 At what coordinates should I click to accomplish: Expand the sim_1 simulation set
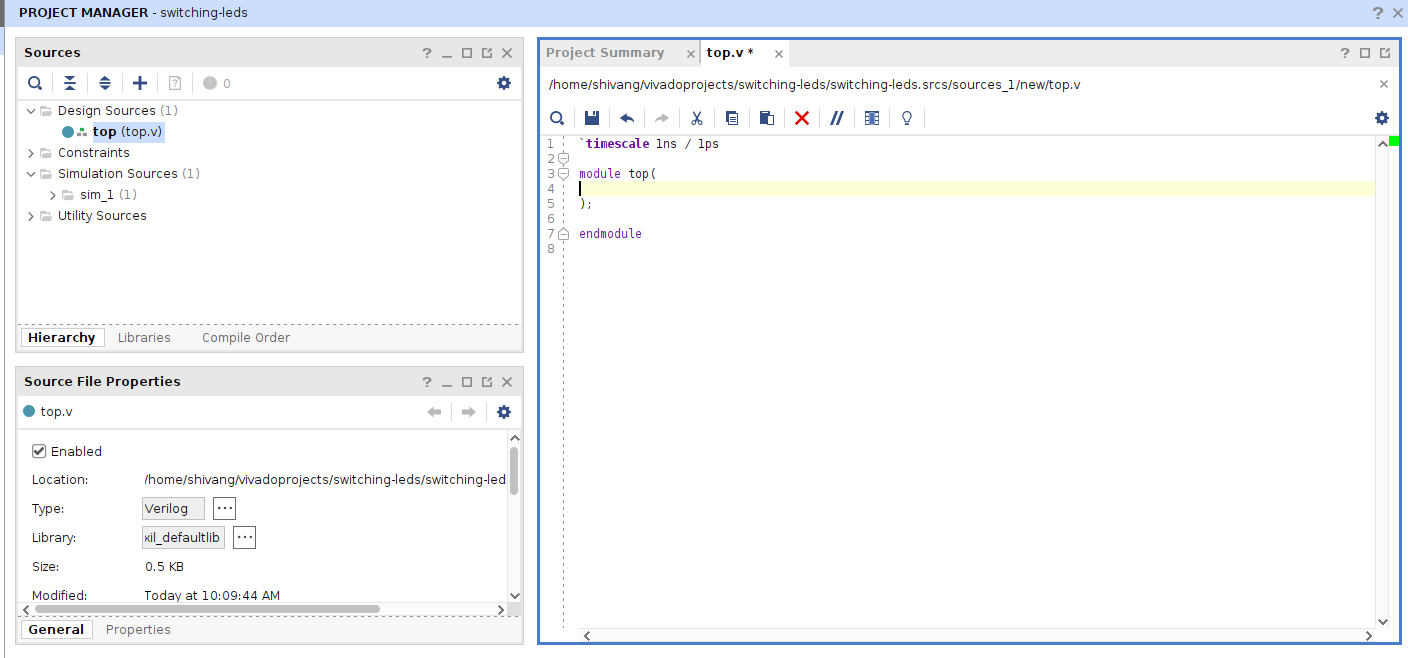tap(53, 195)
